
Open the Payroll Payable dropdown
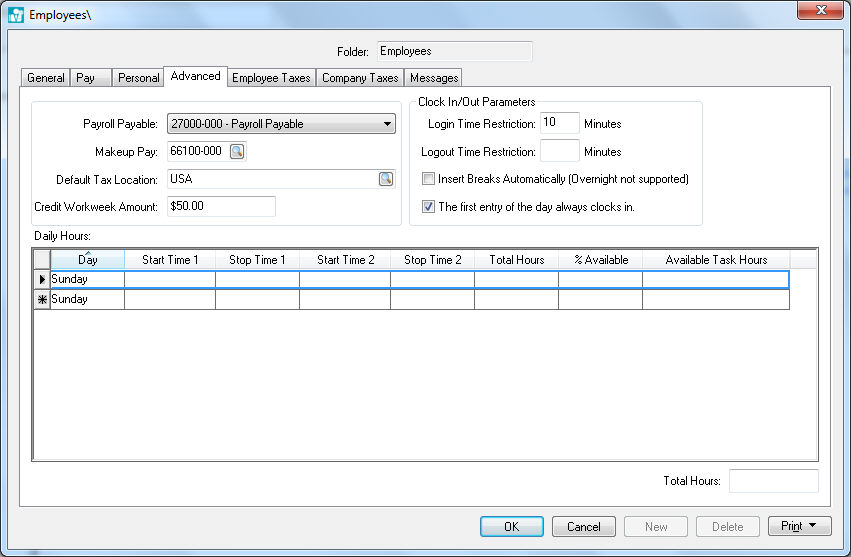point(387,124)
